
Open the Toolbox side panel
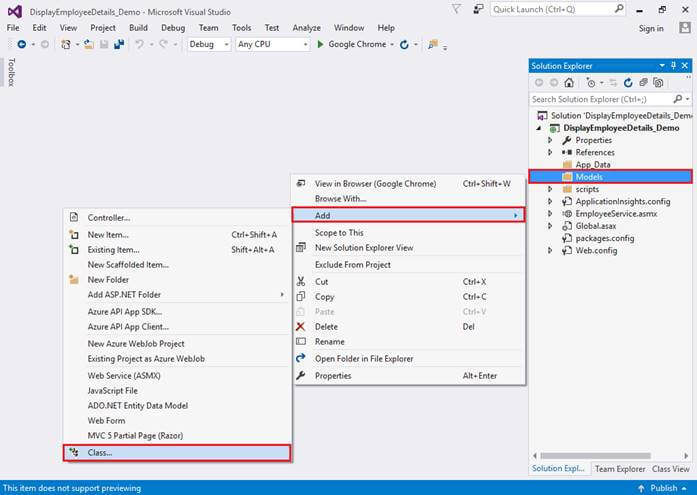pos(12,72)
